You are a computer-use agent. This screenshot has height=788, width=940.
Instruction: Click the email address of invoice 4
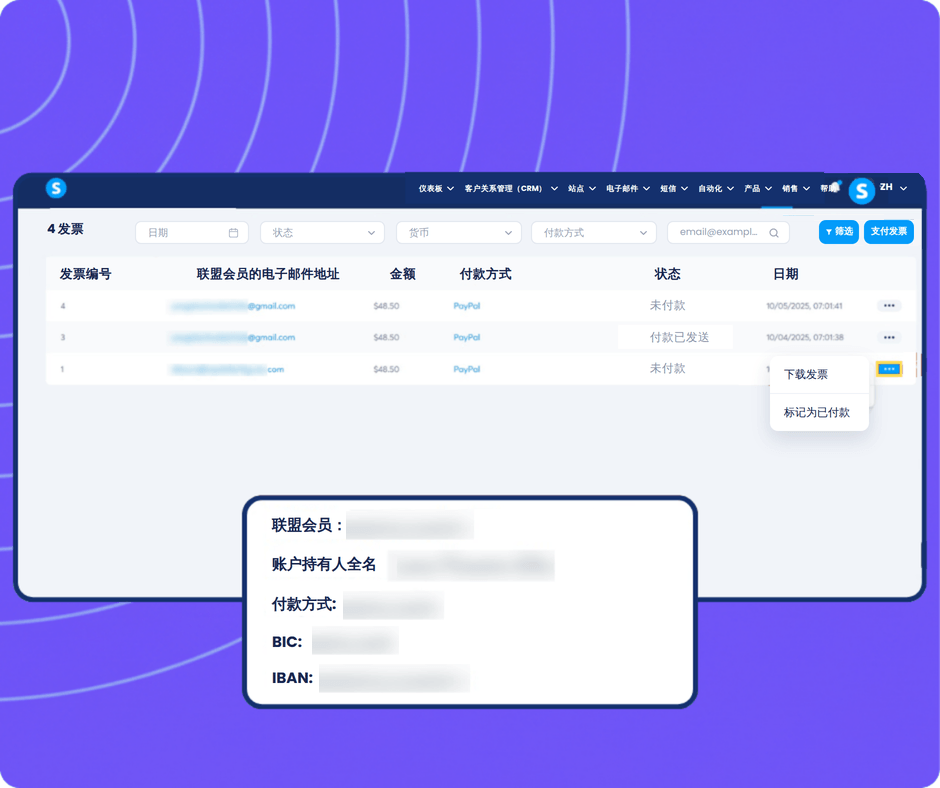tap(233, 306)
